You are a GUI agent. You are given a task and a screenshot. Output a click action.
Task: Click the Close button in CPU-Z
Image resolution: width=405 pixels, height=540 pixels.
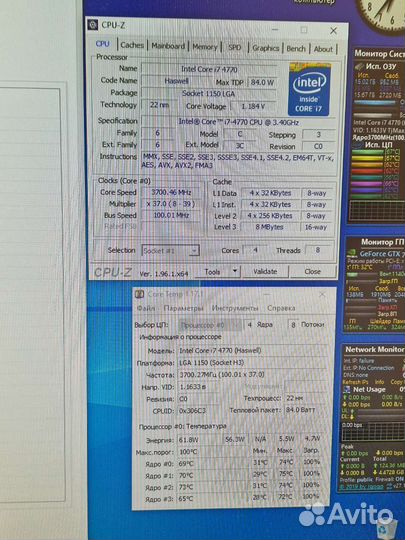tap(312, 272)
